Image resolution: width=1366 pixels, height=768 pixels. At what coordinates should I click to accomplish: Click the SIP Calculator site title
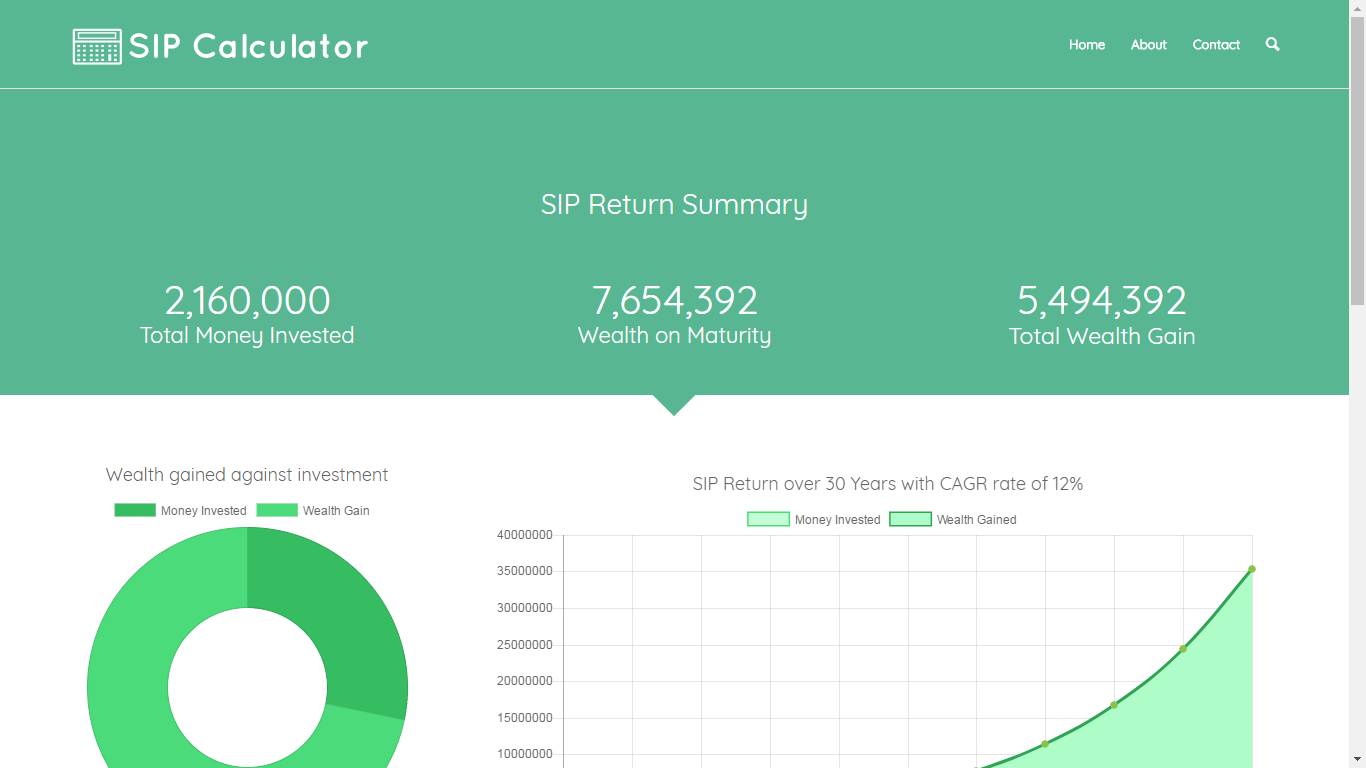(x=249, y=46)
